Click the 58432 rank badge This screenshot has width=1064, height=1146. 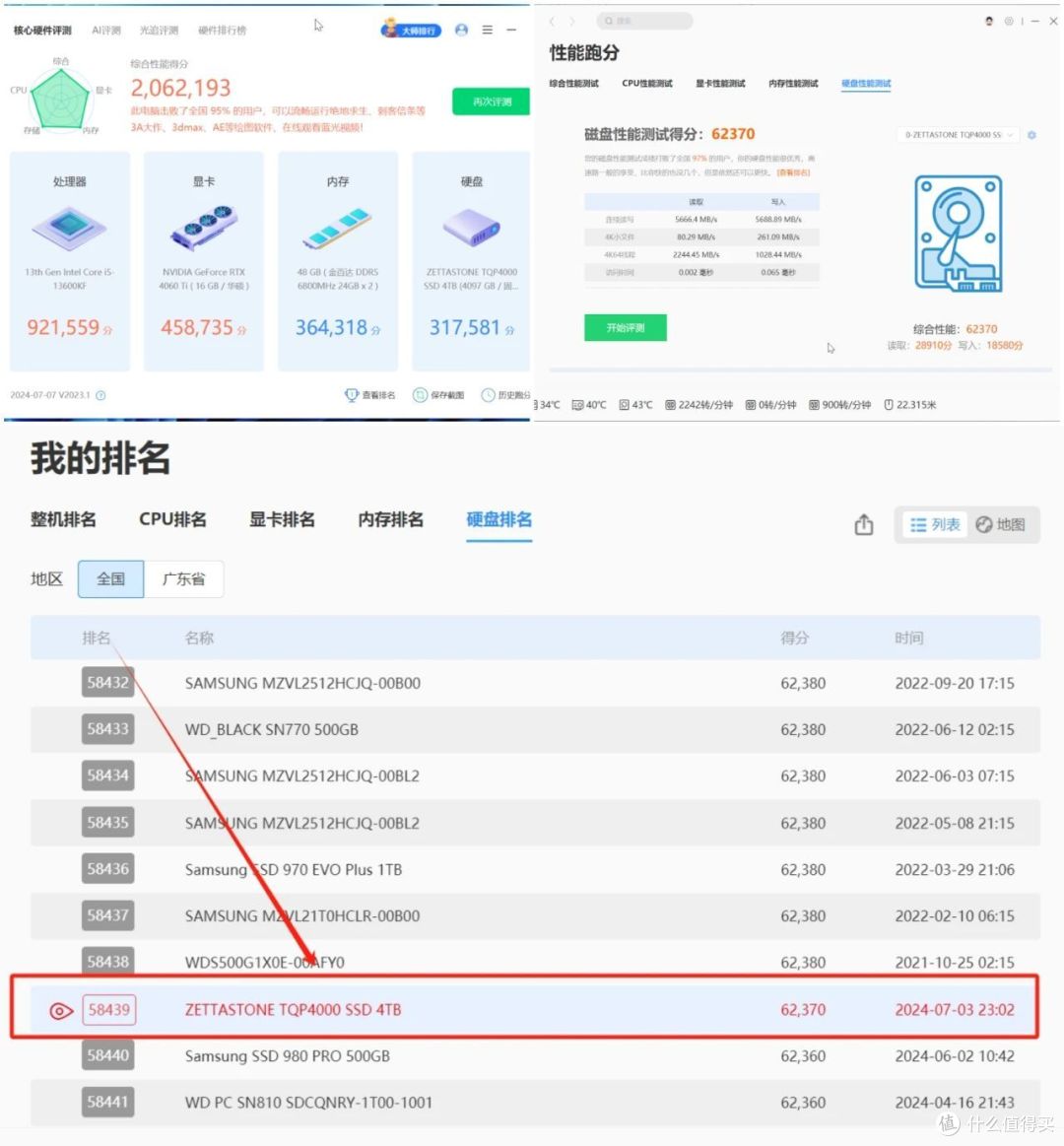108,683
